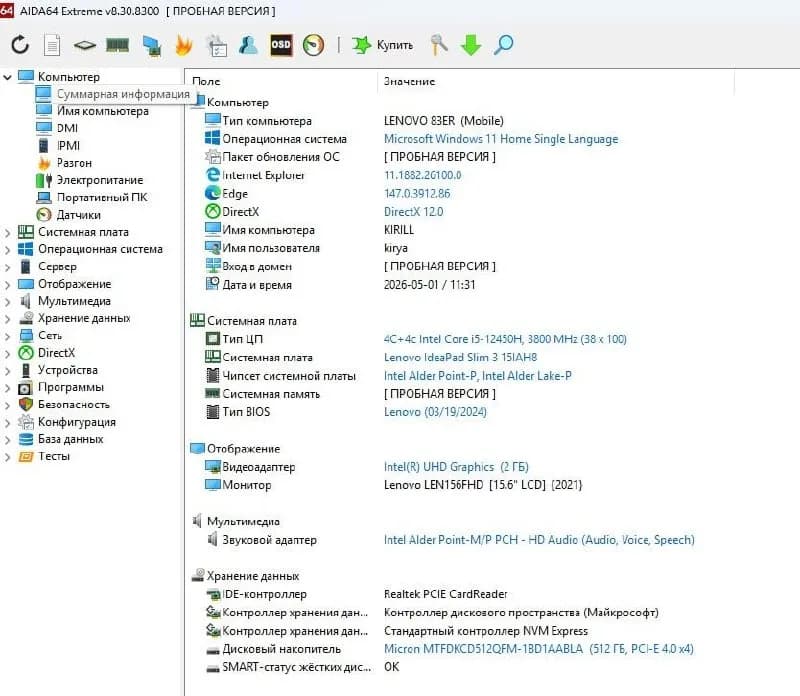Select the Системная память row
Image resolution: width=800 pixels, height=696 pixels.
pyautogui.click(x=350, y=394)
